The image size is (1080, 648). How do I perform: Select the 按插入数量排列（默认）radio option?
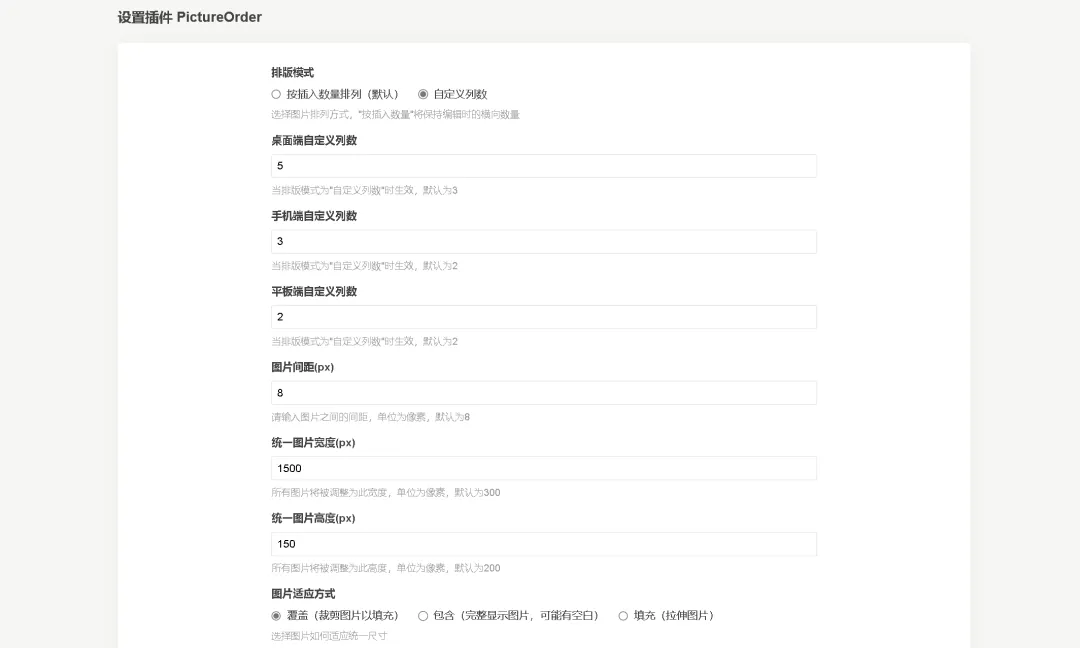pos(276,94)
